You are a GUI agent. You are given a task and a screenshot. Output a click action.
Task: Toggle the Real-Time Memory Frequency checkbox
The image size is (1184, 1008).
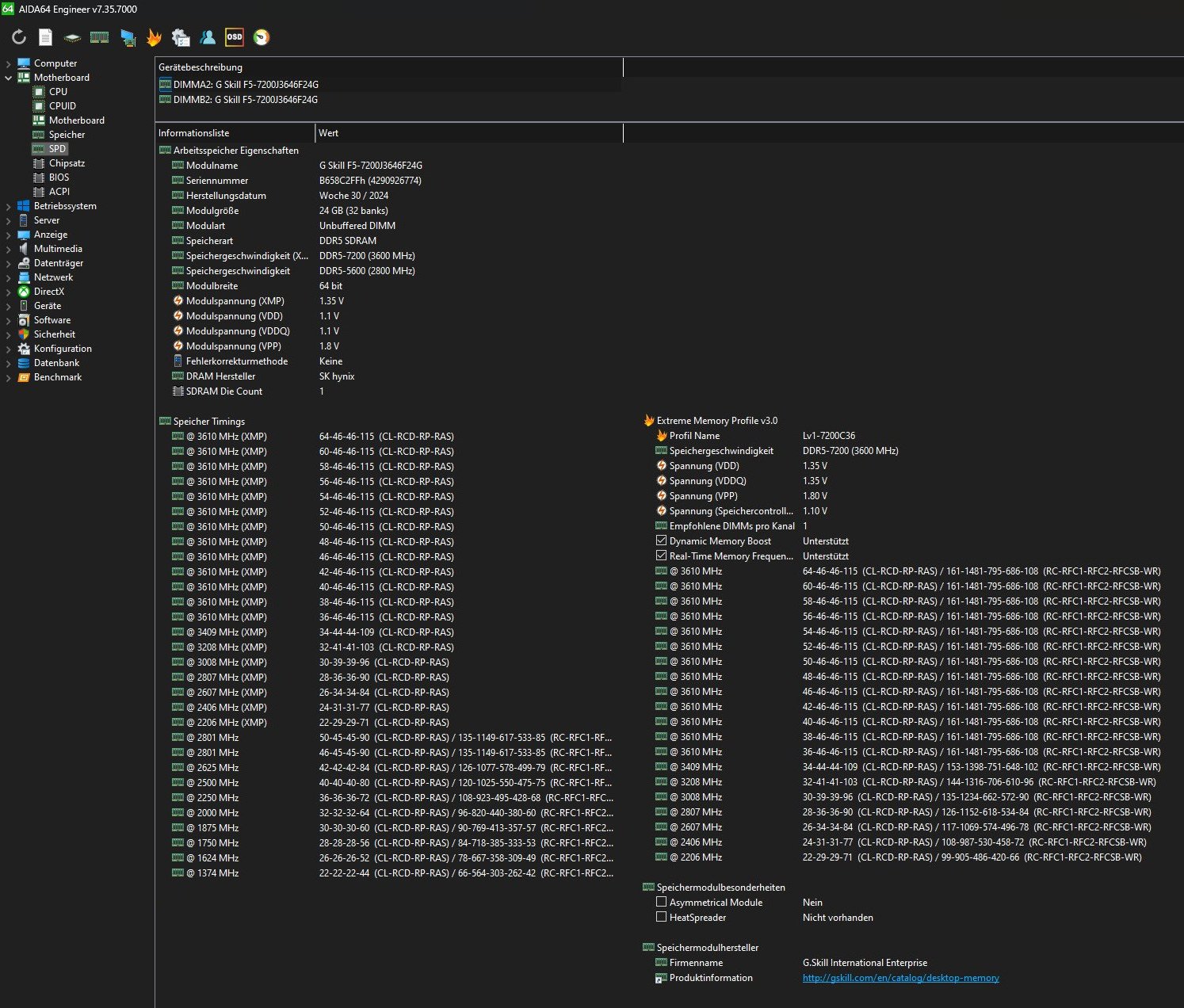(661, 556)
